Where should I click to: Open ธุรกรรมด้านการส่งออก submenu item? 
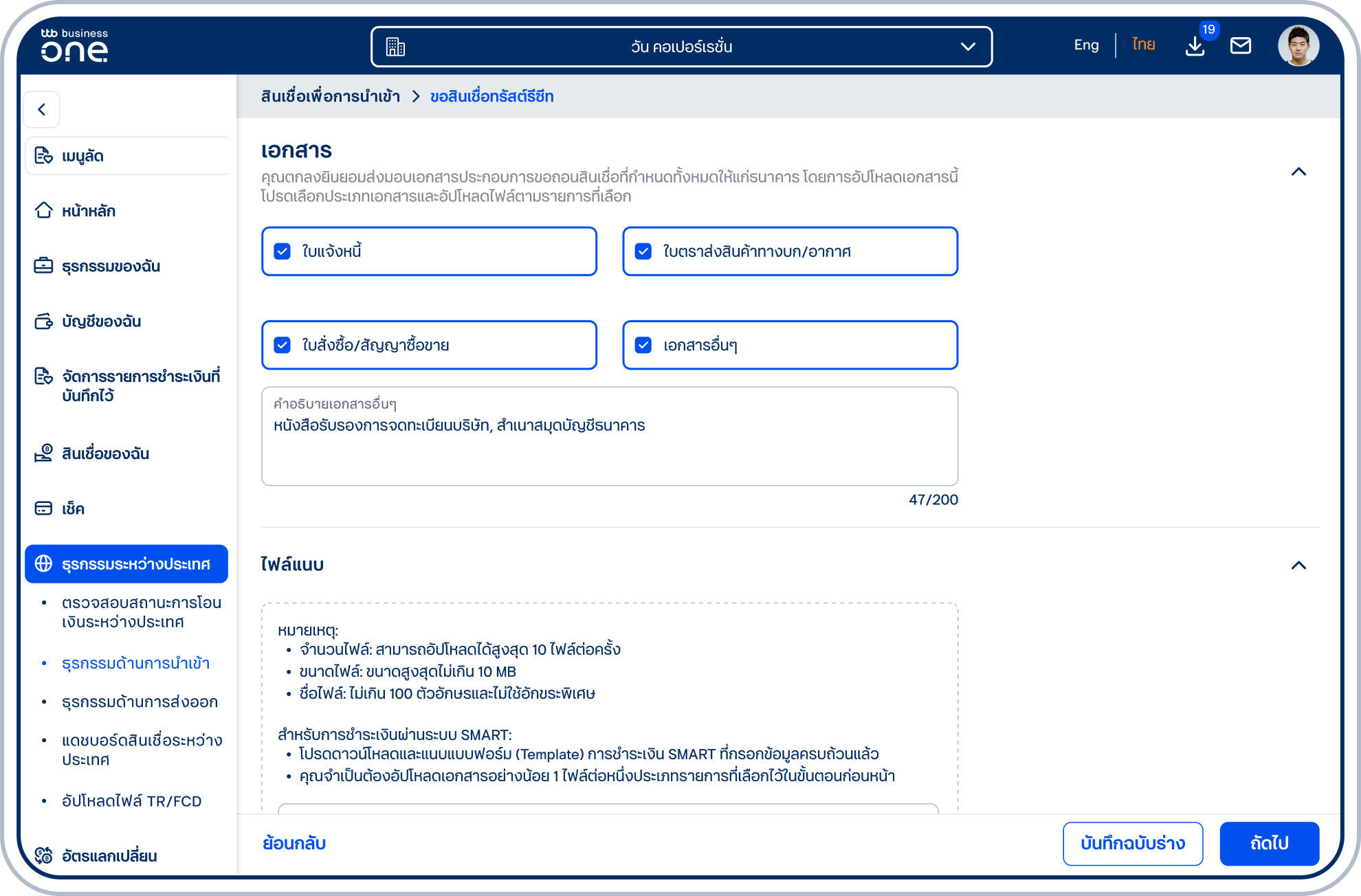point(140,702)
